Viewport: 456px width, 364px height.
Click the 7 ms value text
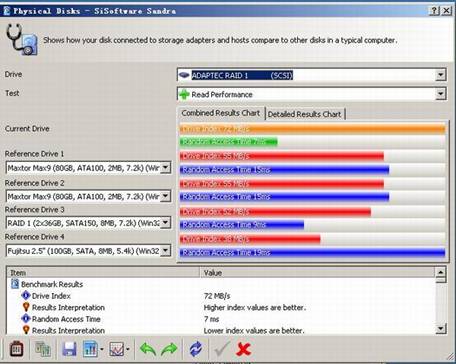[x=211, y=319]
